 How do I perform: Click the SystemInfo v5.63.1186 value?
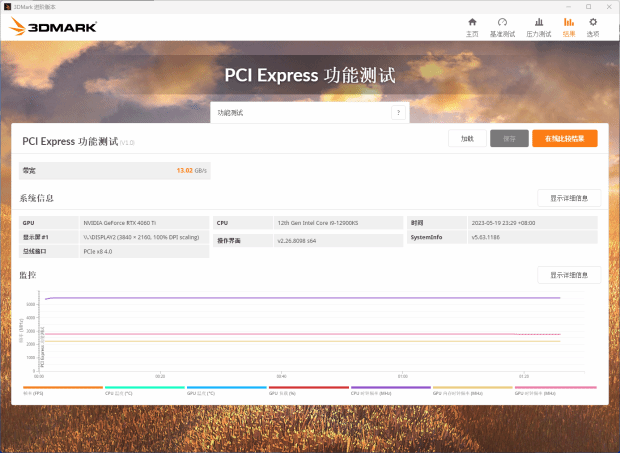coord(486,237)
